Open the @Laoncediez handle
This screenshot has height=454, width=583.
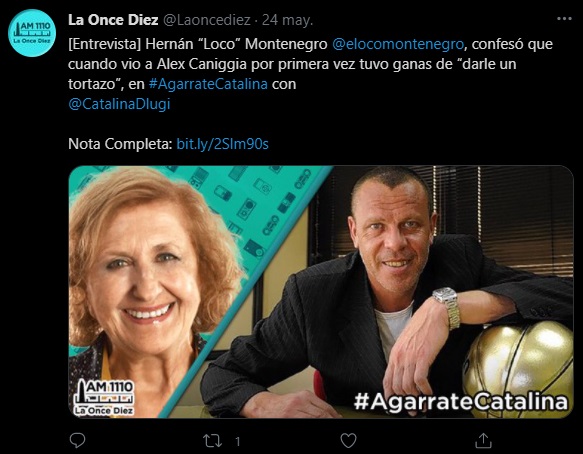[207, 20]
